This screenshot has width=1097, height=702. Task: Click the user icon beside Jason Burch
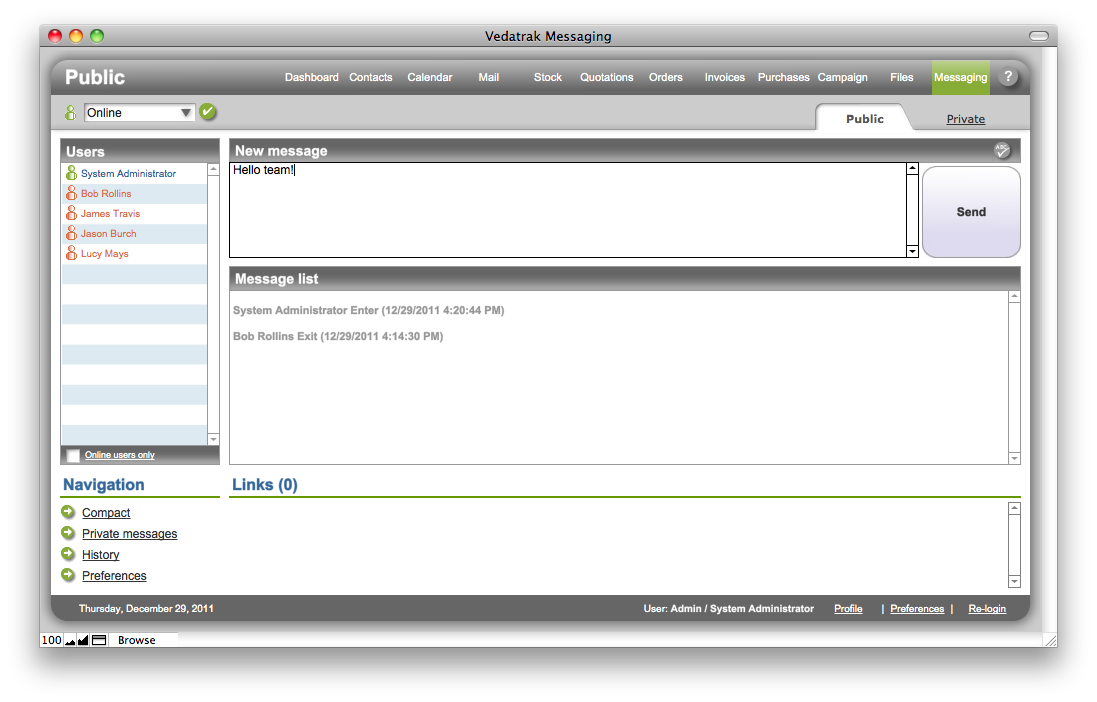coord(71,233)
